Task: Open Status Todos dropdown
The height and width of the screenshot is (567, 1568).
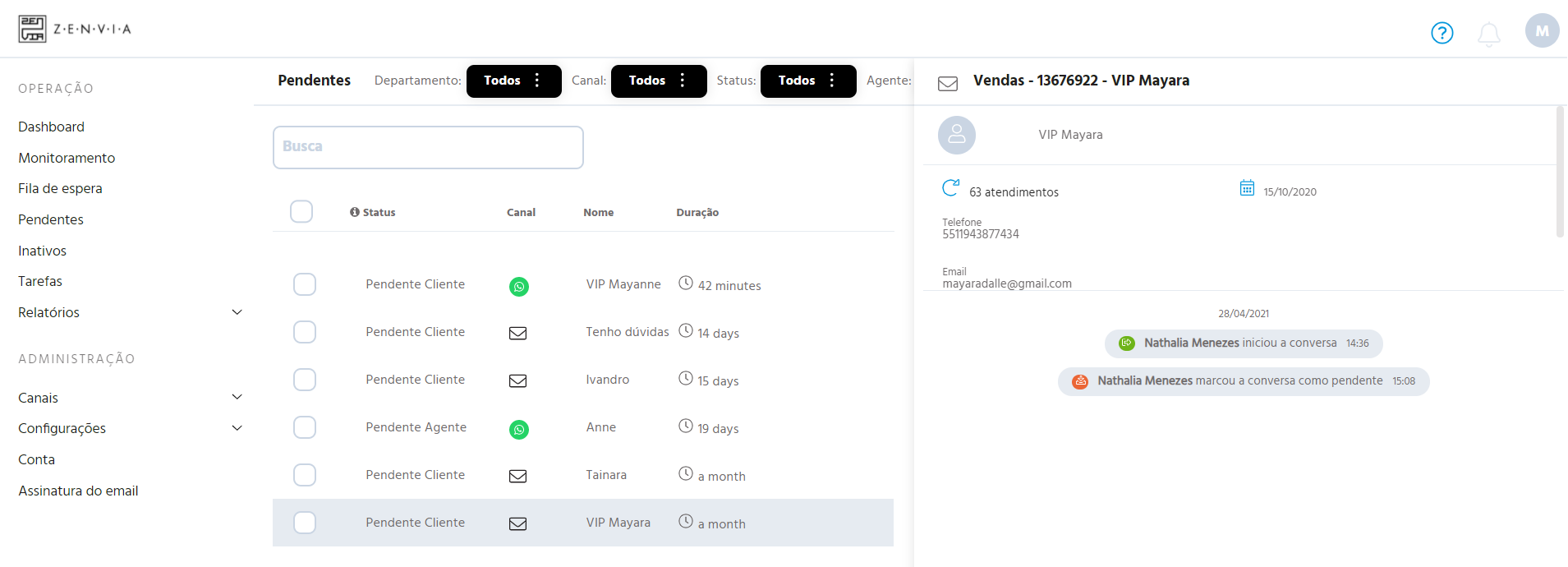Action: point(808,81)
